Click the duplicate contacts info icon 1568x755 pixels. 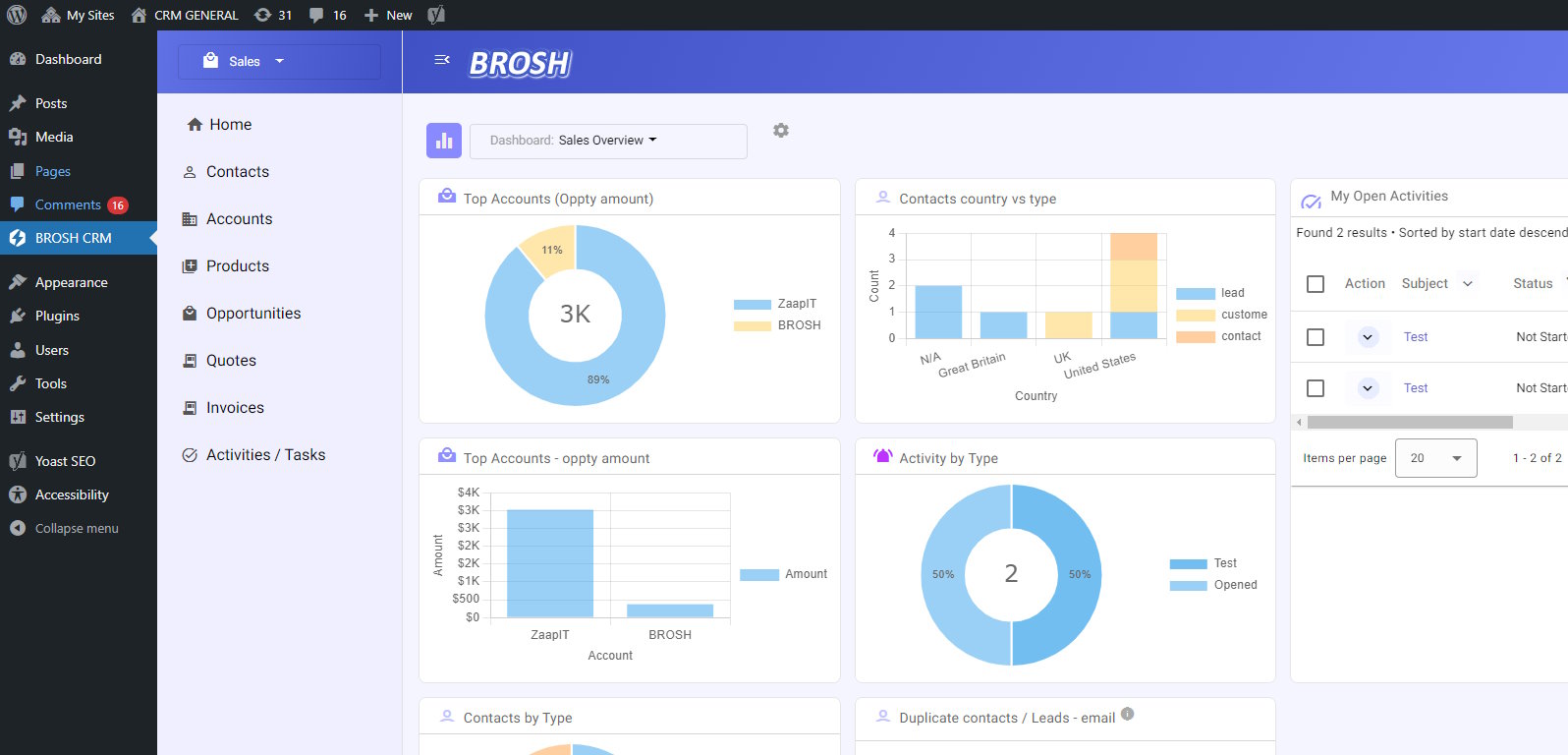(1128, 715)
